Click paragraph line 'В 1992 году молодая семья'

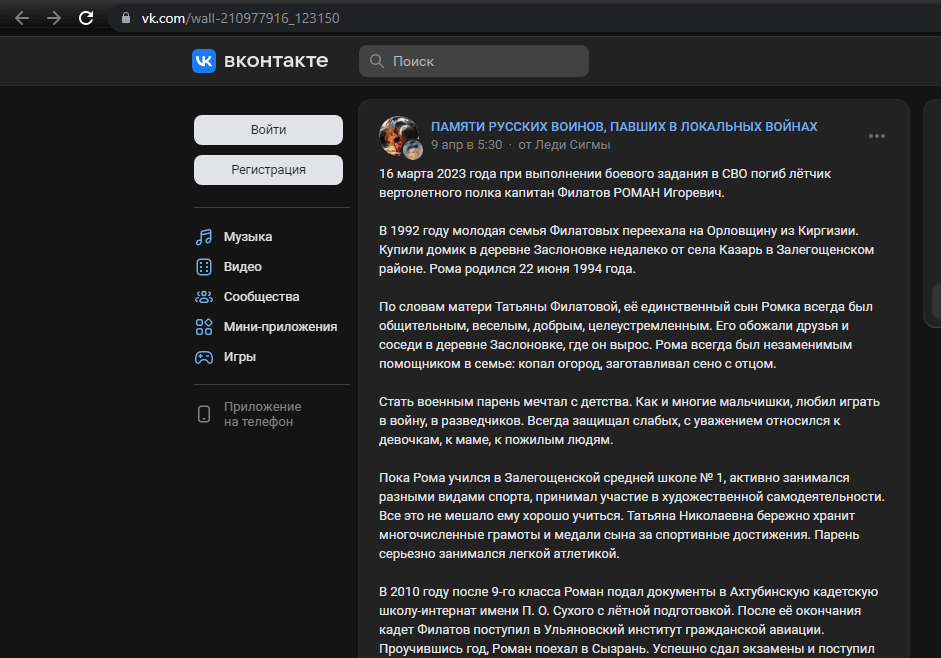click(x=619, y=231)
